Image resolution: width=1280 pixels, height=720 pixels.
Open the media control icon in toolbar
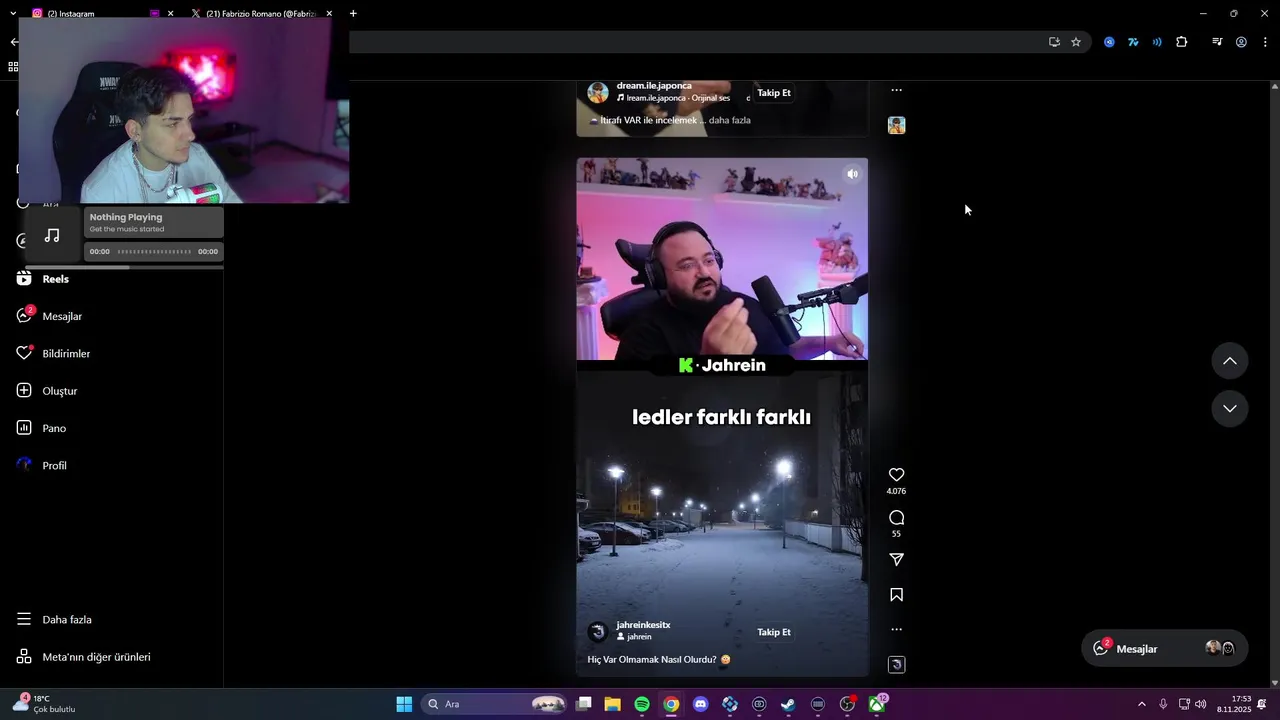point(1217,42)
